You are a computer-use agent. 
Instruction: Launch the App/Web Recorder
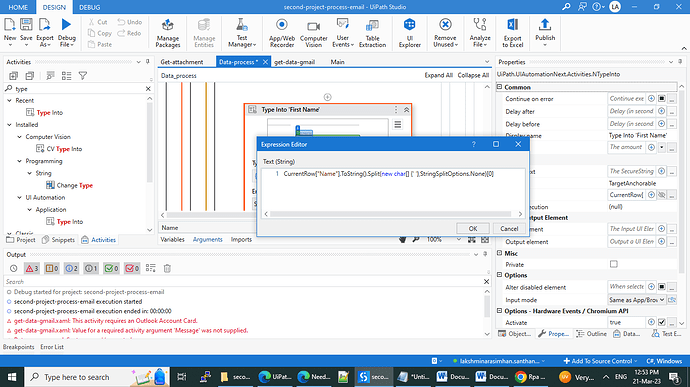(282, 33)
